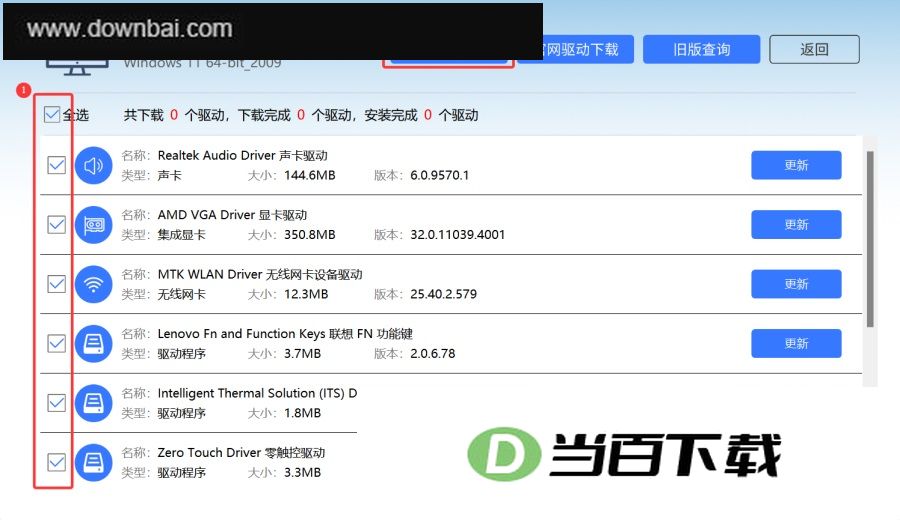The width and height of the screenshot is (900, 520).
Task: Uncheck Lenovo Fn and Function Keys checkbox
Action: point(56,343)
